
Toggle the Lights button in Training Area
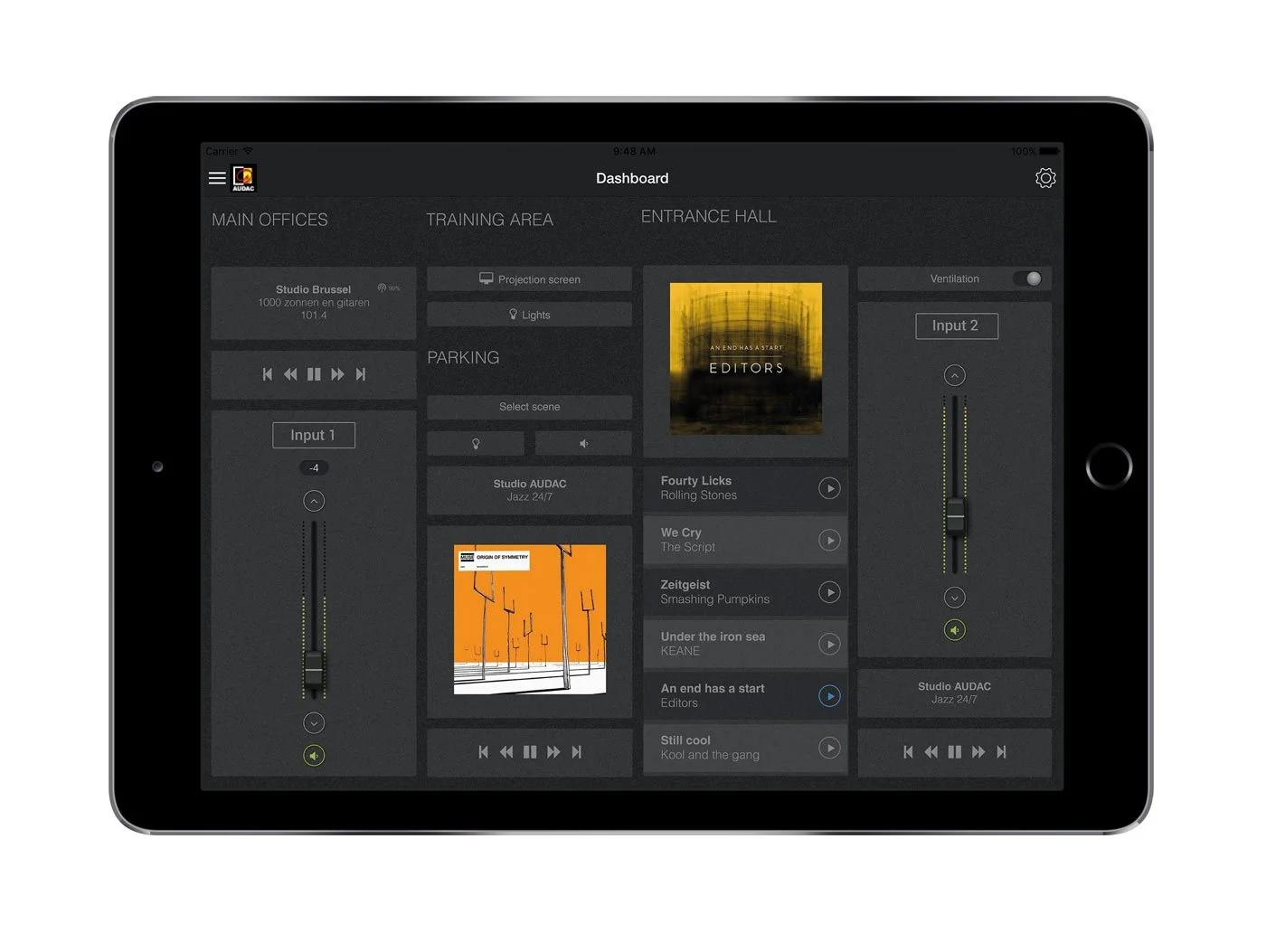pyautogui.click(x=530, y=315)
